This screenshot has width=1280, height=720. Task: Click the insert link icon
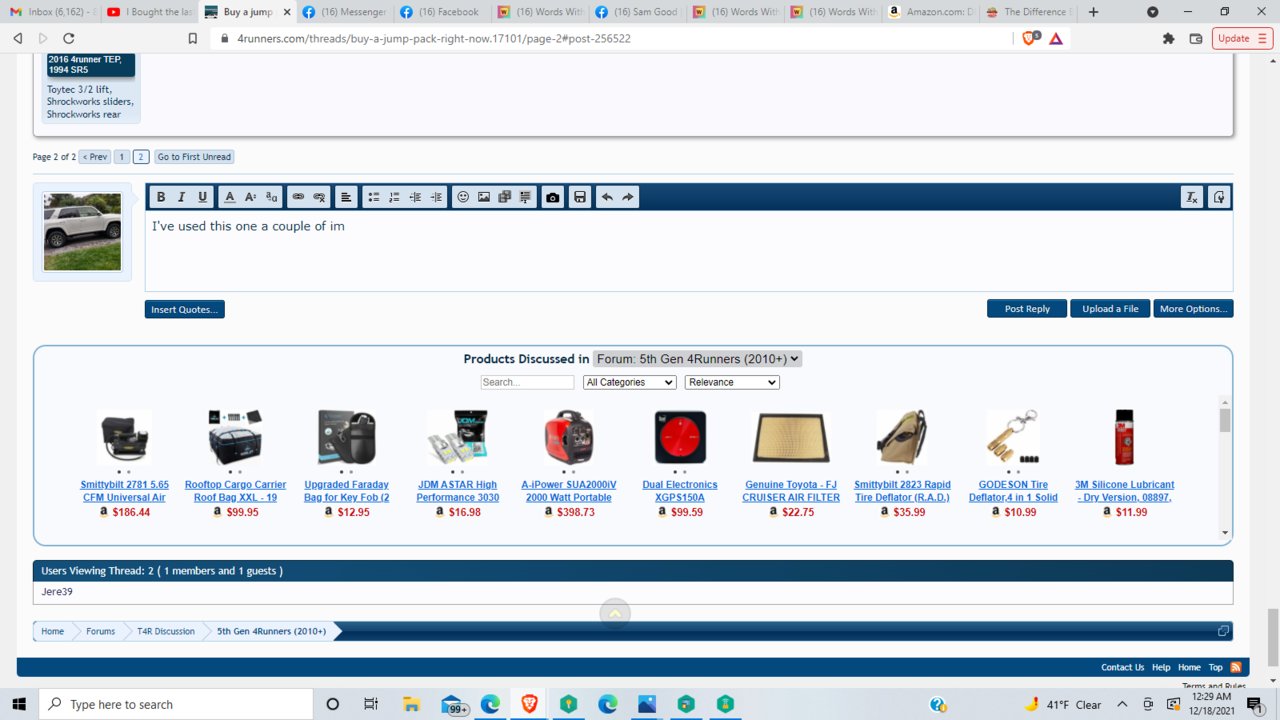[298, 197]
